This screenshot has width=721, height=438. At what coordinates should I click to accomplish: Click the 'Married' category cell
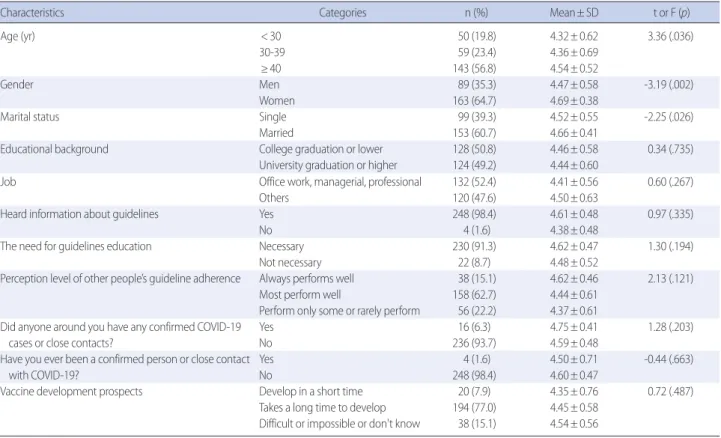(x=276, y=133)
